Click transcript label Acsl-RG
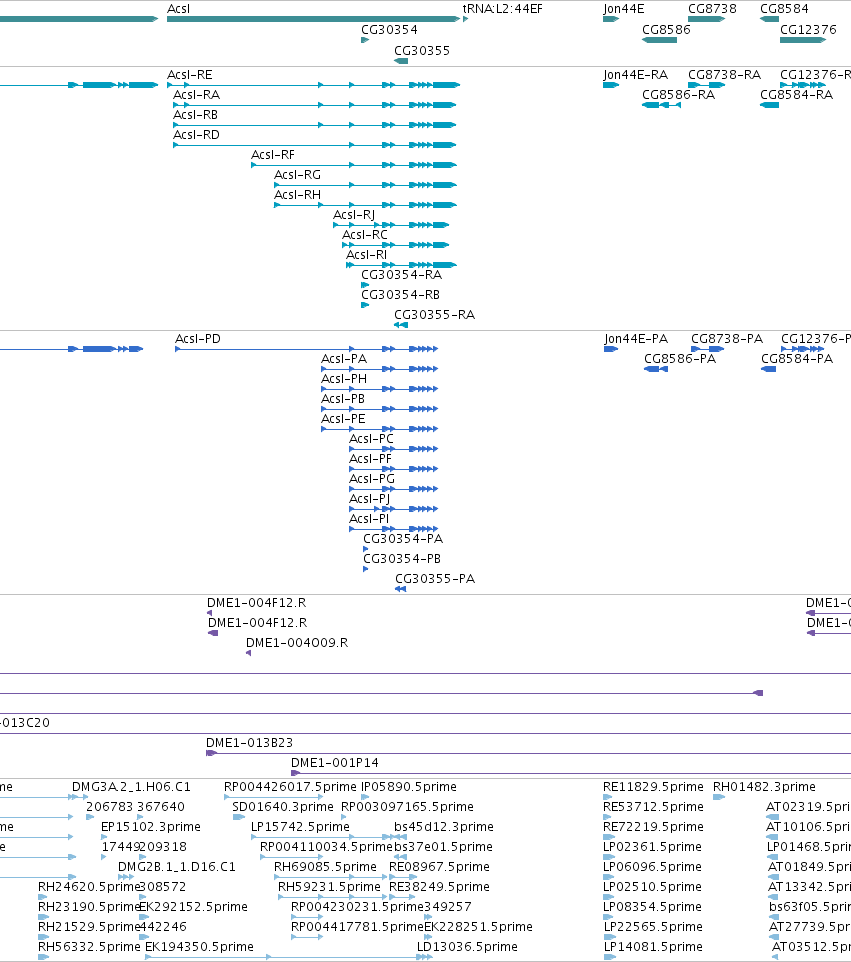 298,175
